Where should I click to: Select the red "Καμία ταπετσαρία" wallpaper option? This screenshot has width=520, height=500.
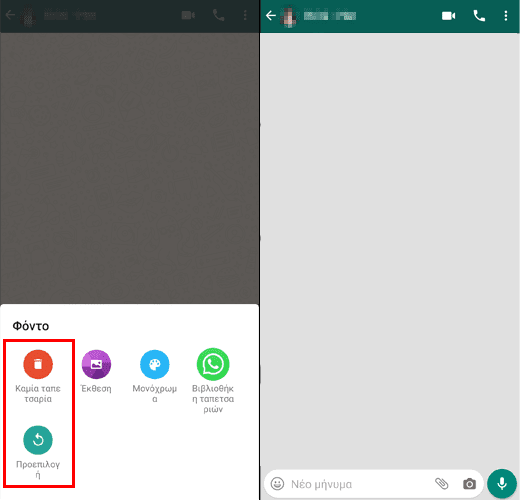pos(38,364)
